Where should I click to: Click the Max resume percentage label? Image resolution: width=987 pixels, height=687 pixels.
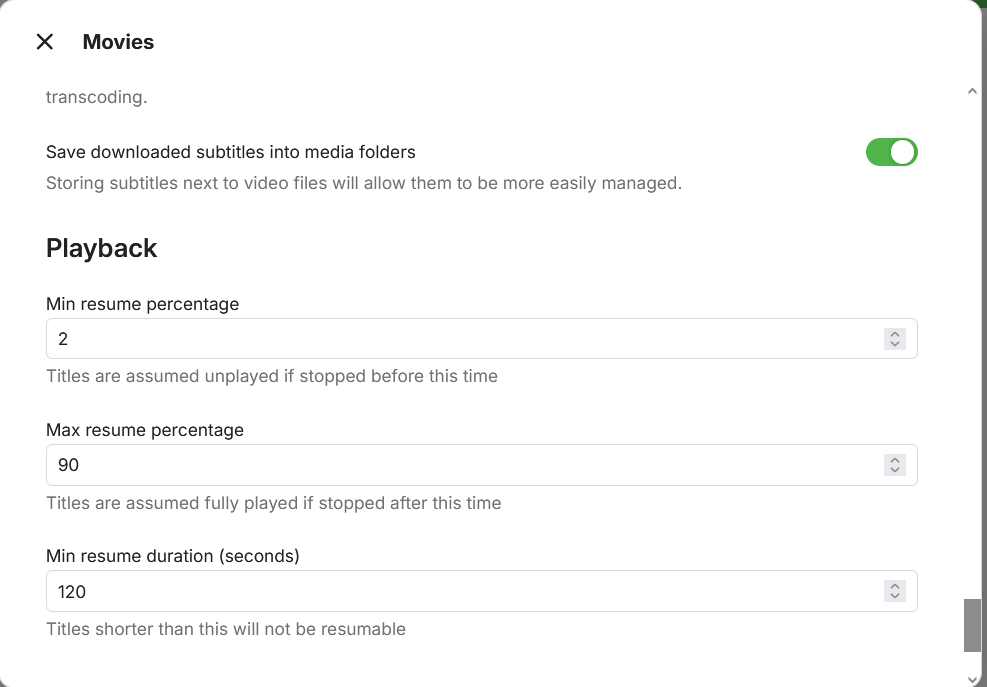pyautogui.click(x=144, y=430)
